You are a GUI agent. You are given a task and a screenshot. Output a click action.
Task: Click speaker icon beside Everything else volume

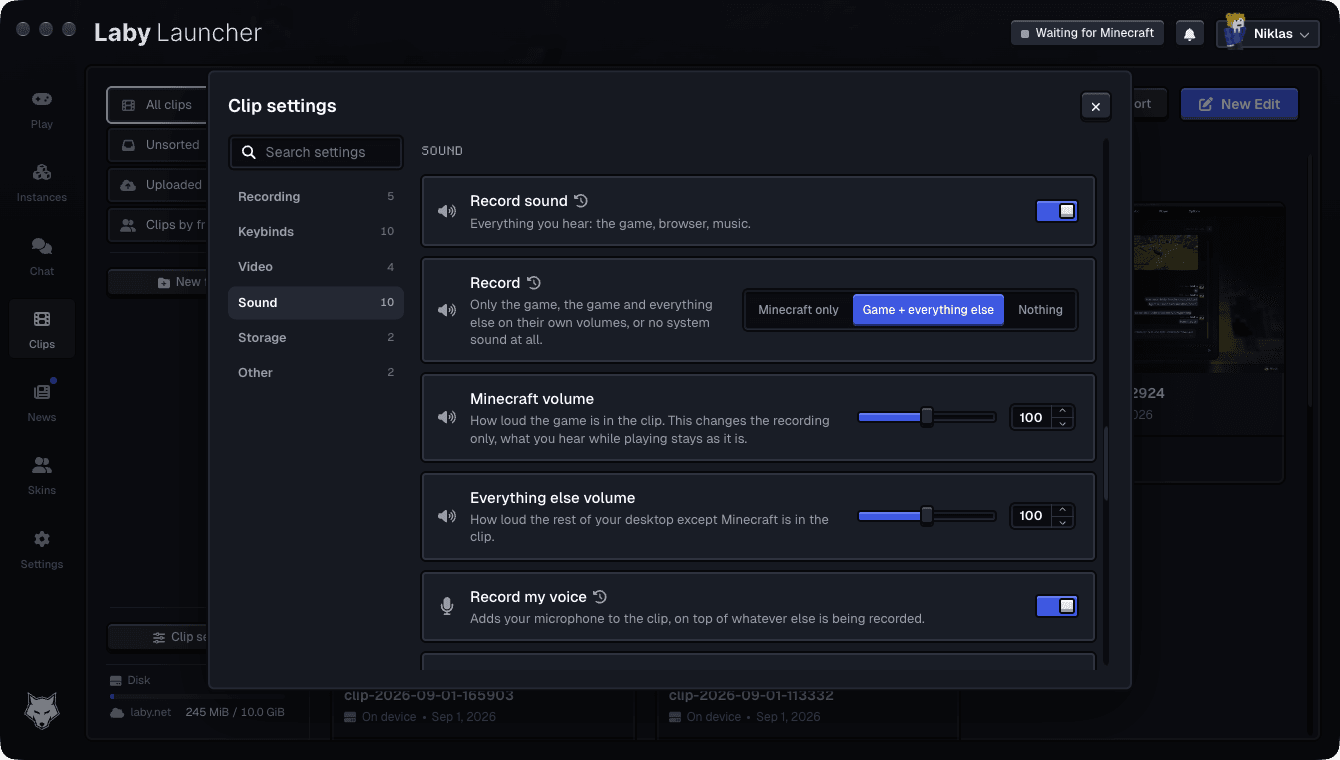[447, 516]
